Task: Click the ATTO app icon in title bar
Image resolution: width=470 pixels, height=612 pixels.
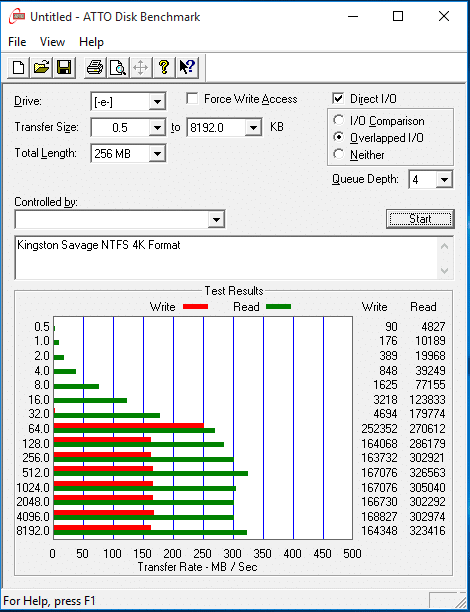Action: click(x=17, y=17)
